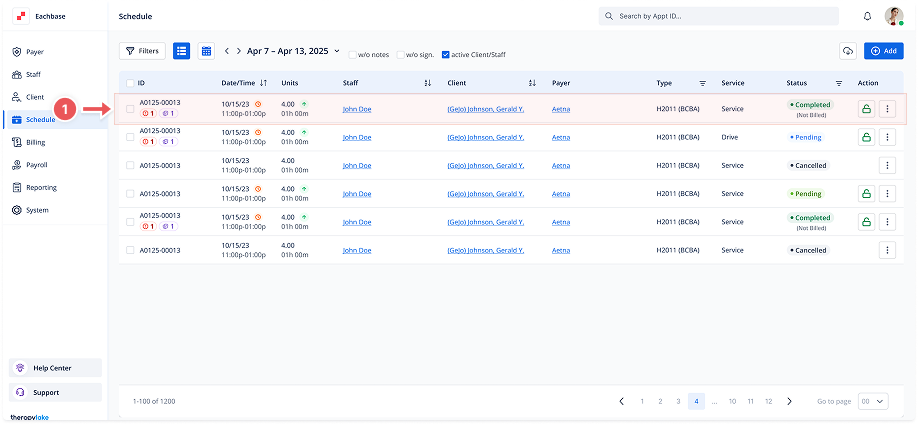This screenshot has width=918, height=425.
Task: Click the Type column filter icon
Action: coord(702,83)
